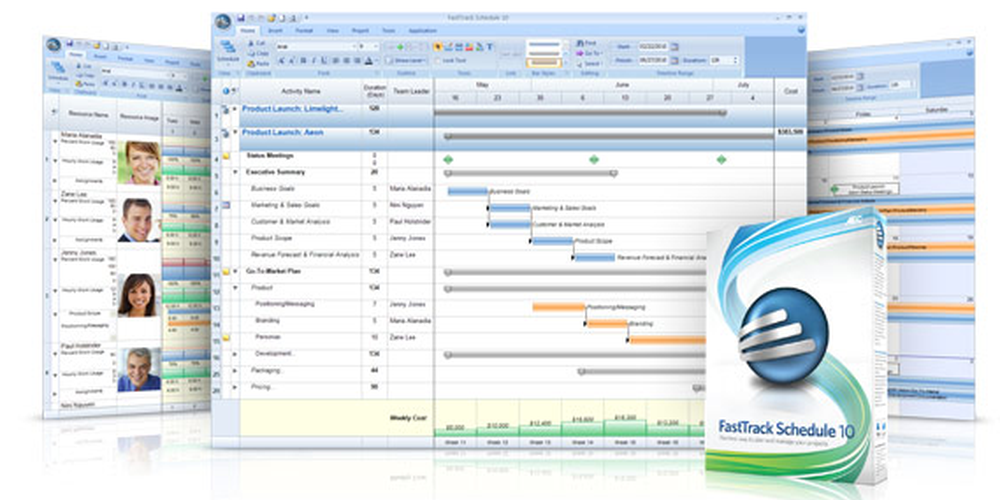Screen dimensions: 1000x500
Task: Toggle Italic formatting in Font group
Action: [314, 61]
